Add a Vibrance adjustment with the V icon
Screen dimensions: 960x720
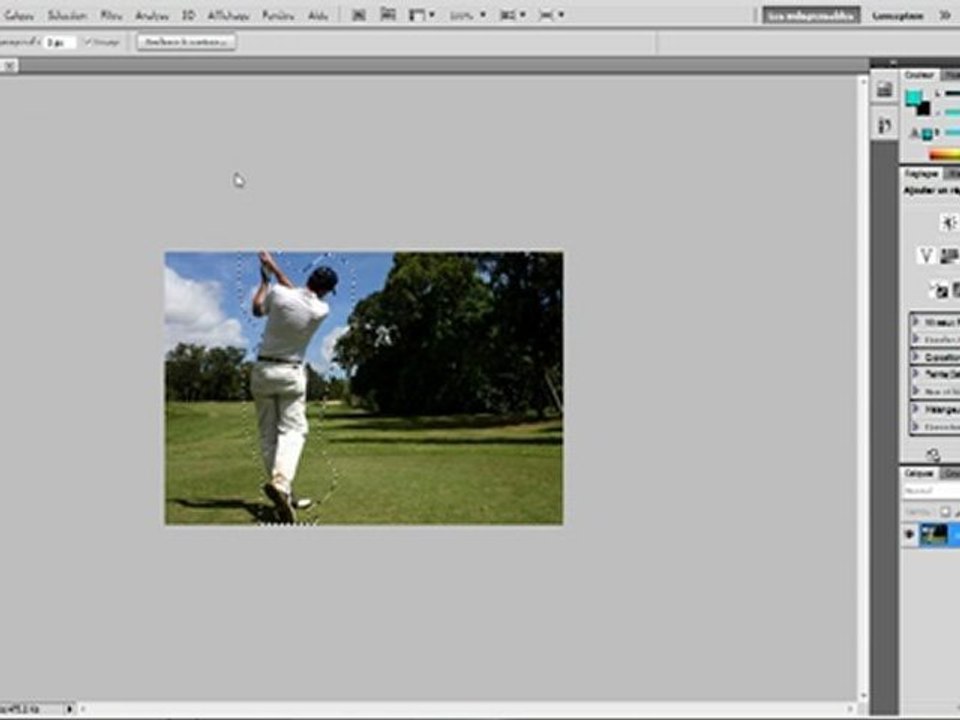[926, 255]
